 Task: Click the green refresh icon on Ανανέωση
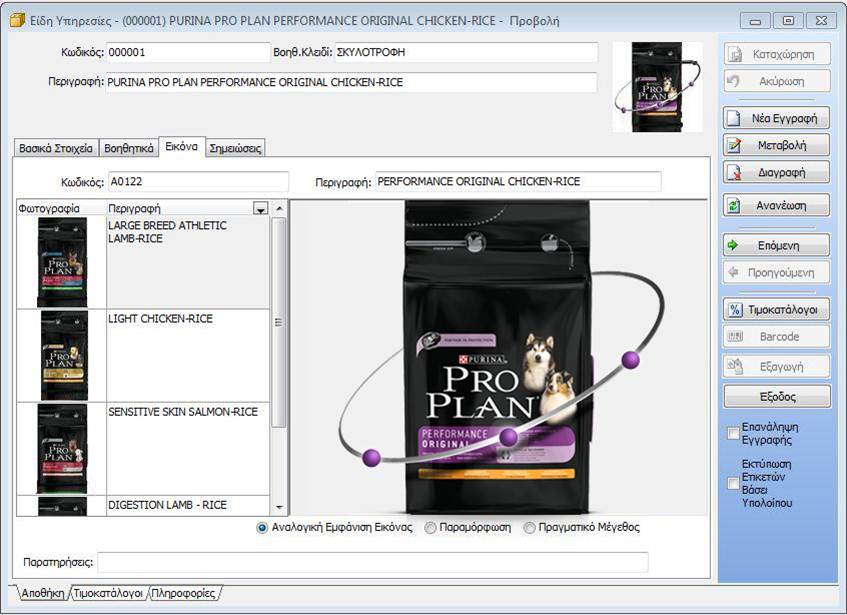coord(734,205)
